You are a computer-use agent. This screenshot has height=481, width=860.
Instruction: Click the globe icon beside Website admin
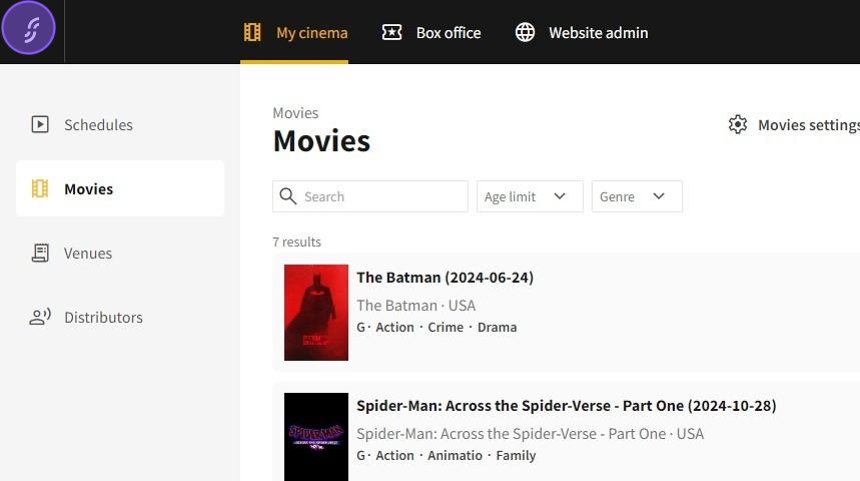tap(525, 33)
